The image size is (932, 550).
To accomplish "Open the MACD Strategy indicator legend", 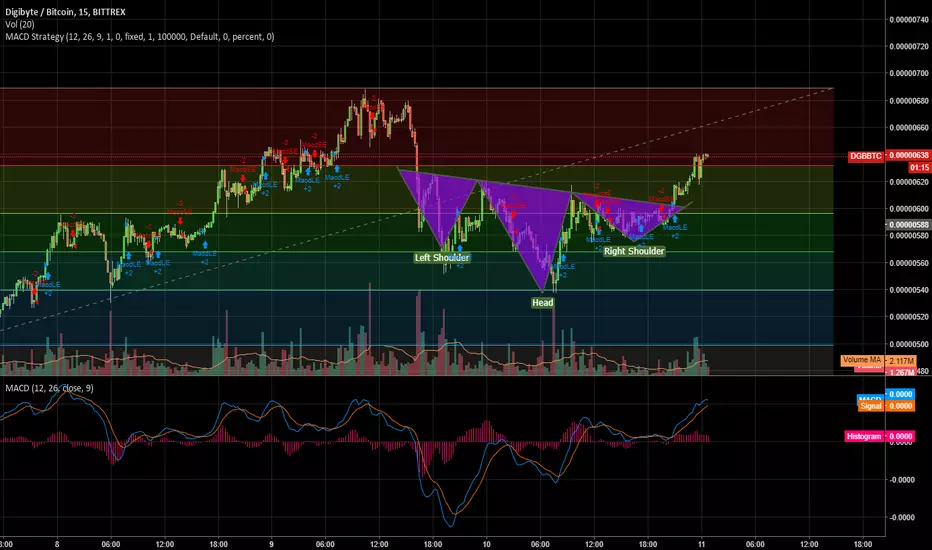I will 140,37.
